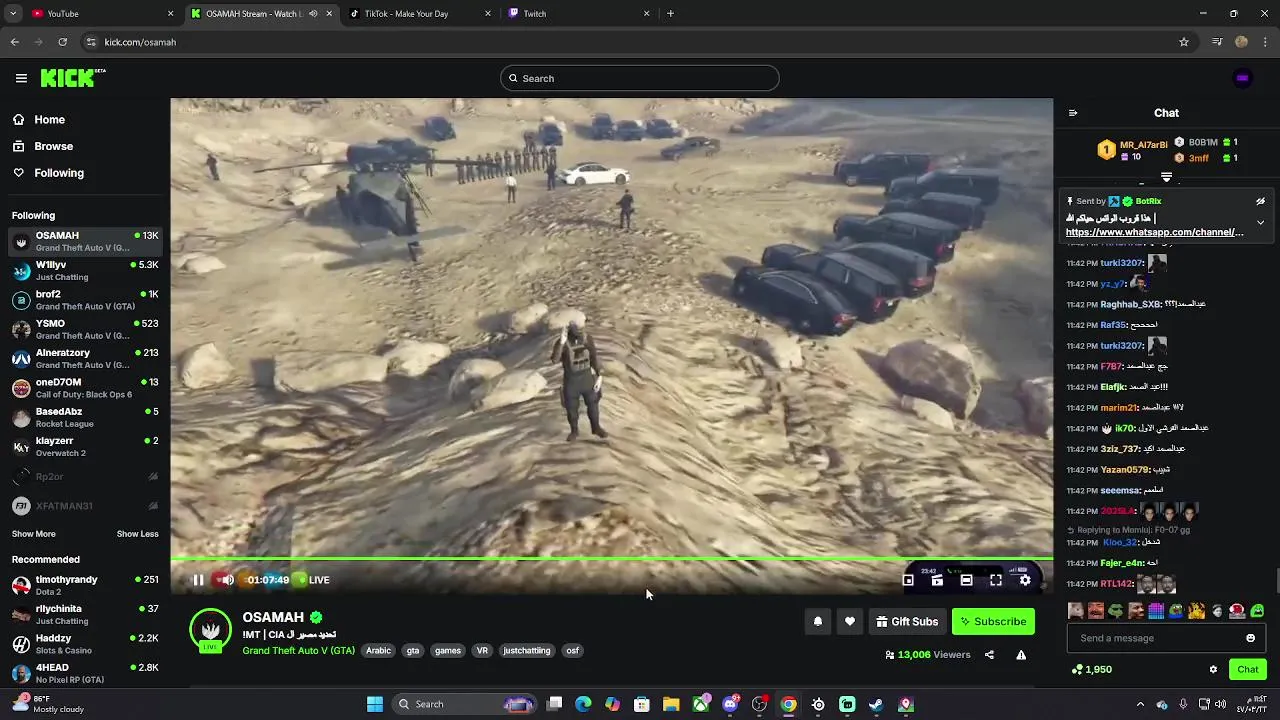Image resolution: width=1280 pixels, height=720 pixels.
Task: Open BasedAbz channel in sidebar
Action: click(x=85, y=417)
